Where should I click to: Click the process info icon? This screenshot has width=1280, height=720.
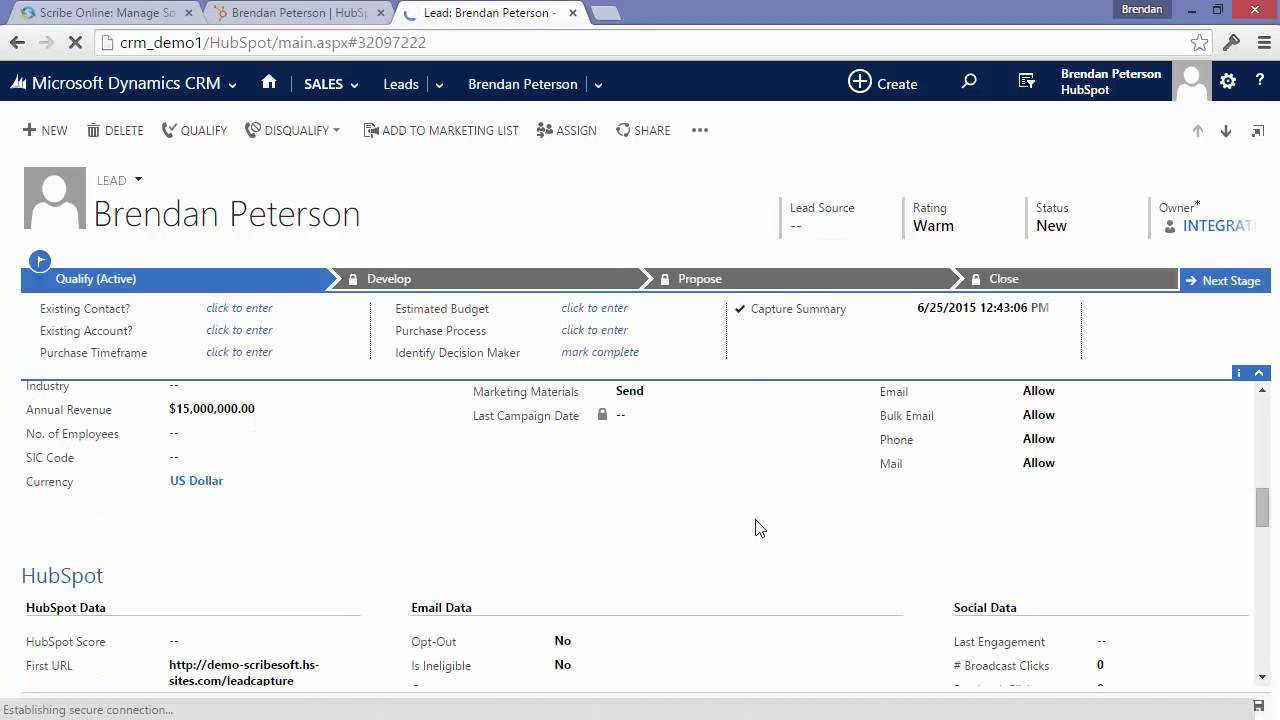click(1238, 373)
